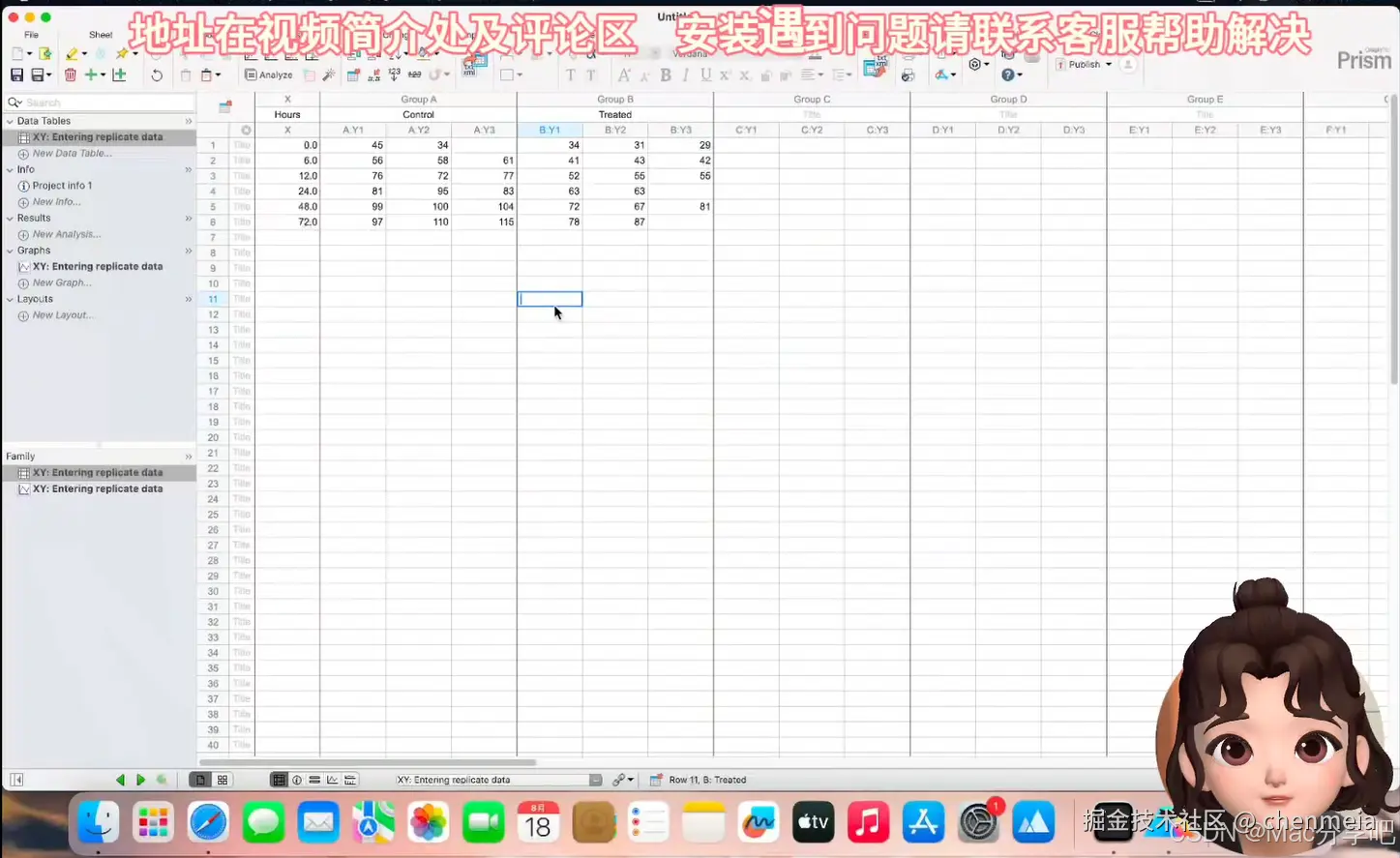
Task: Toggle underline U formatting
Action: tap(705, 74)
